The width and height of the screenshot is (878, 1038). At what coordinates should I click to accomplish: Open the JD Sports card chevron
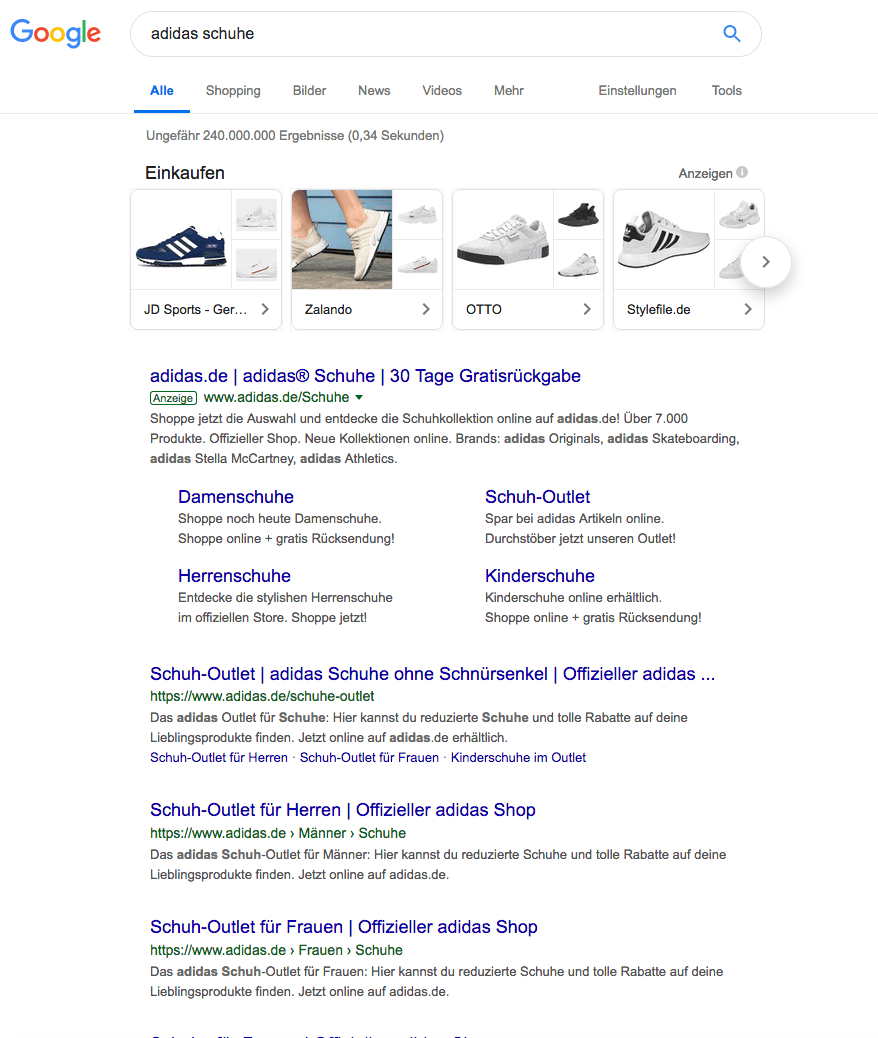(265, 309)
